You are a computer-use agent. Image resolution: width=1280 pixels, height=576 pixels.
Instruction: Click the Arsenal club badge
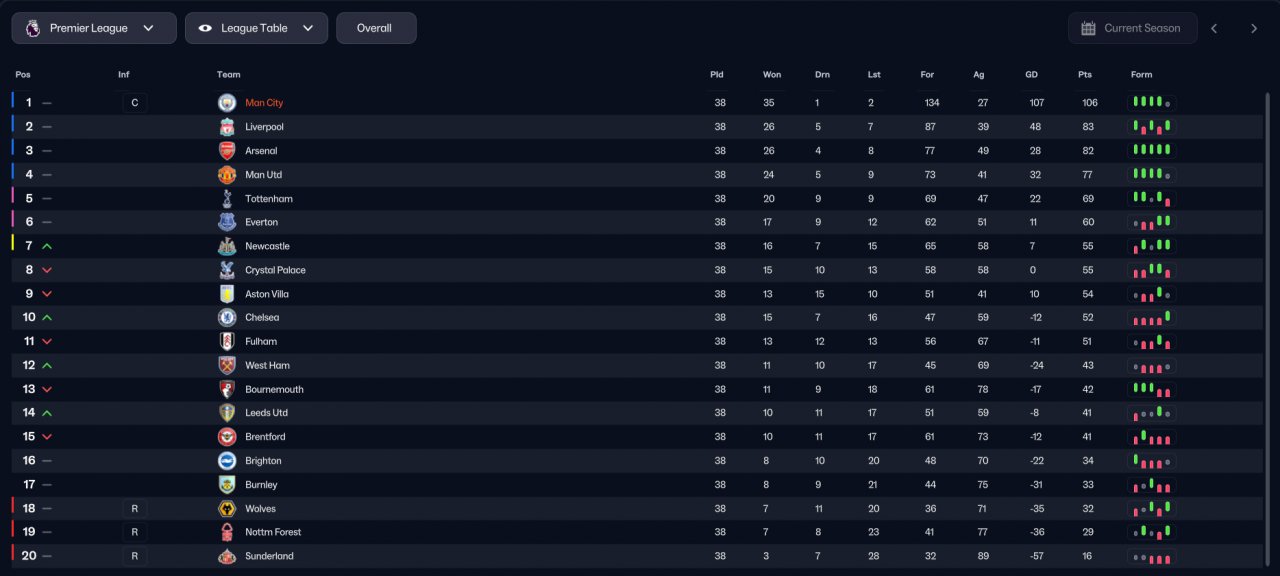227,151
